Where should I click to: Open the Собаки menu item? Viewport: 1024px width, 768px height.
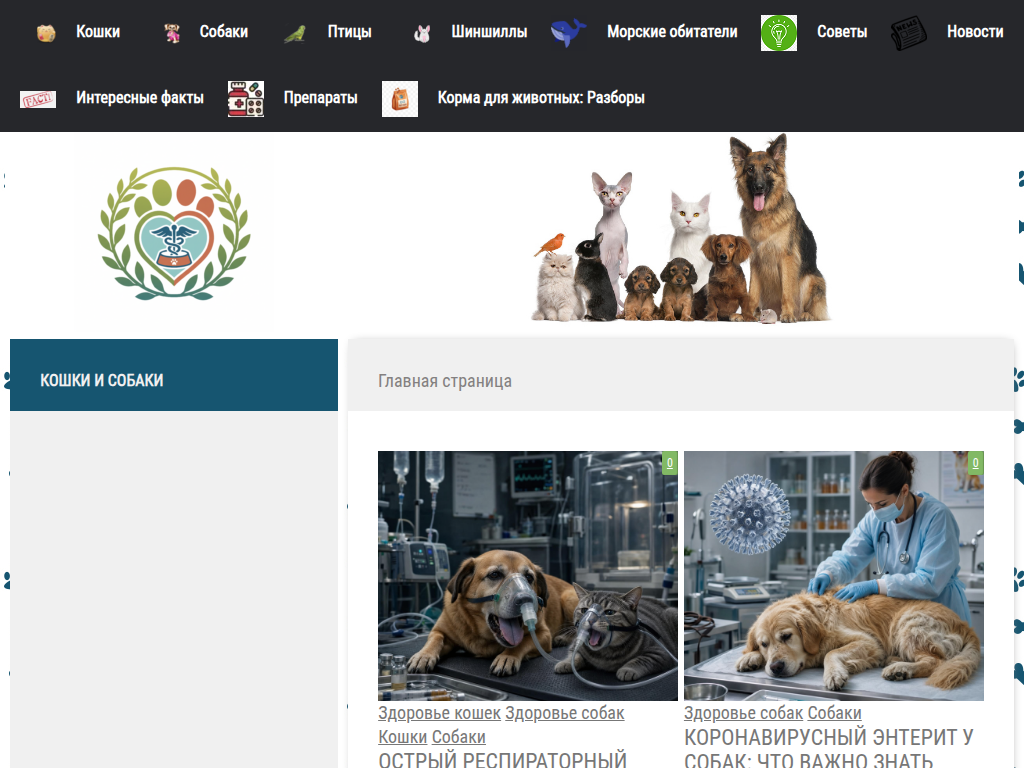click(x=223, y=31)
